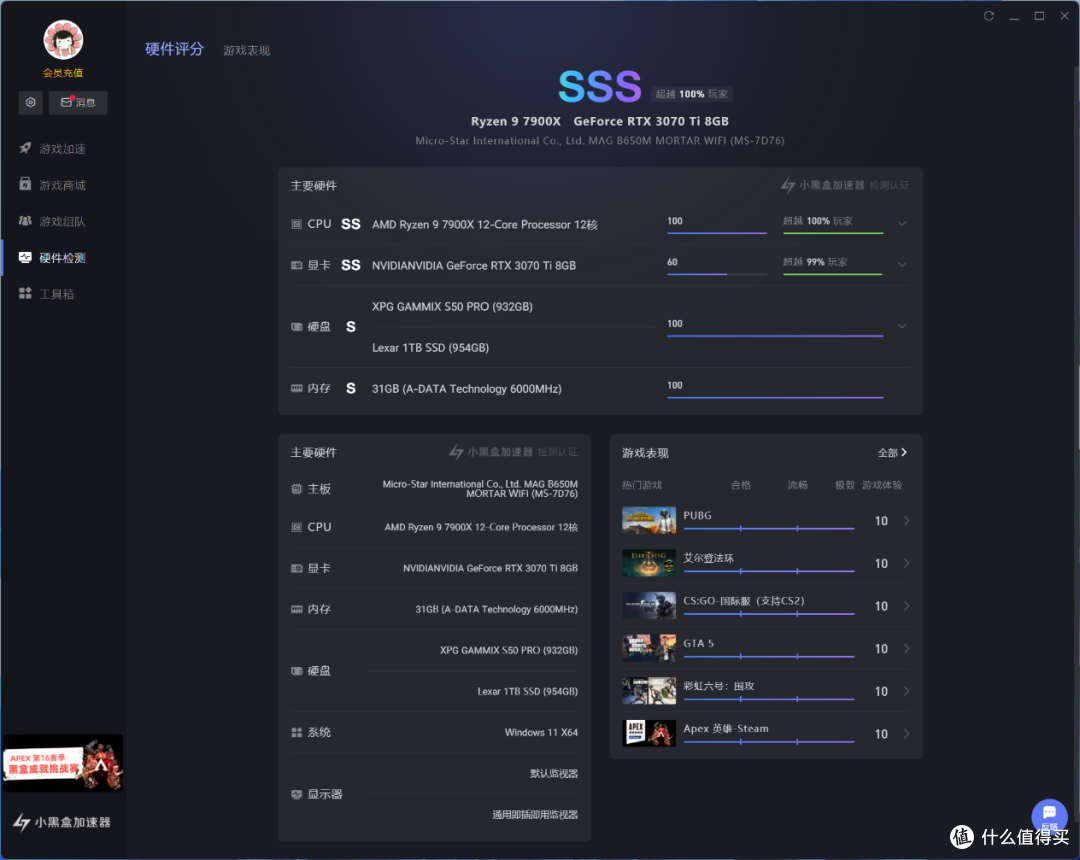Click the 硬盘 icon in the details list
The width and height of the screenshot is (1080, 860).
tap(297, 671)
